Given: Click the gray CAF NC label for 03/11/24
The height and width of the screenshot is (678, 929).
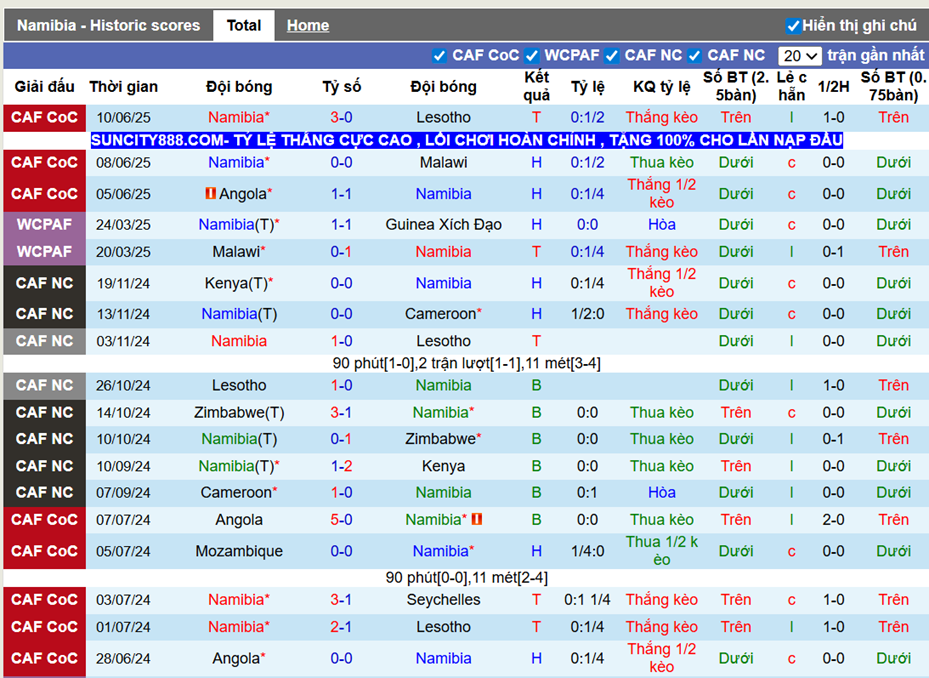Looking at the screenshot, I should pos(44,341).
